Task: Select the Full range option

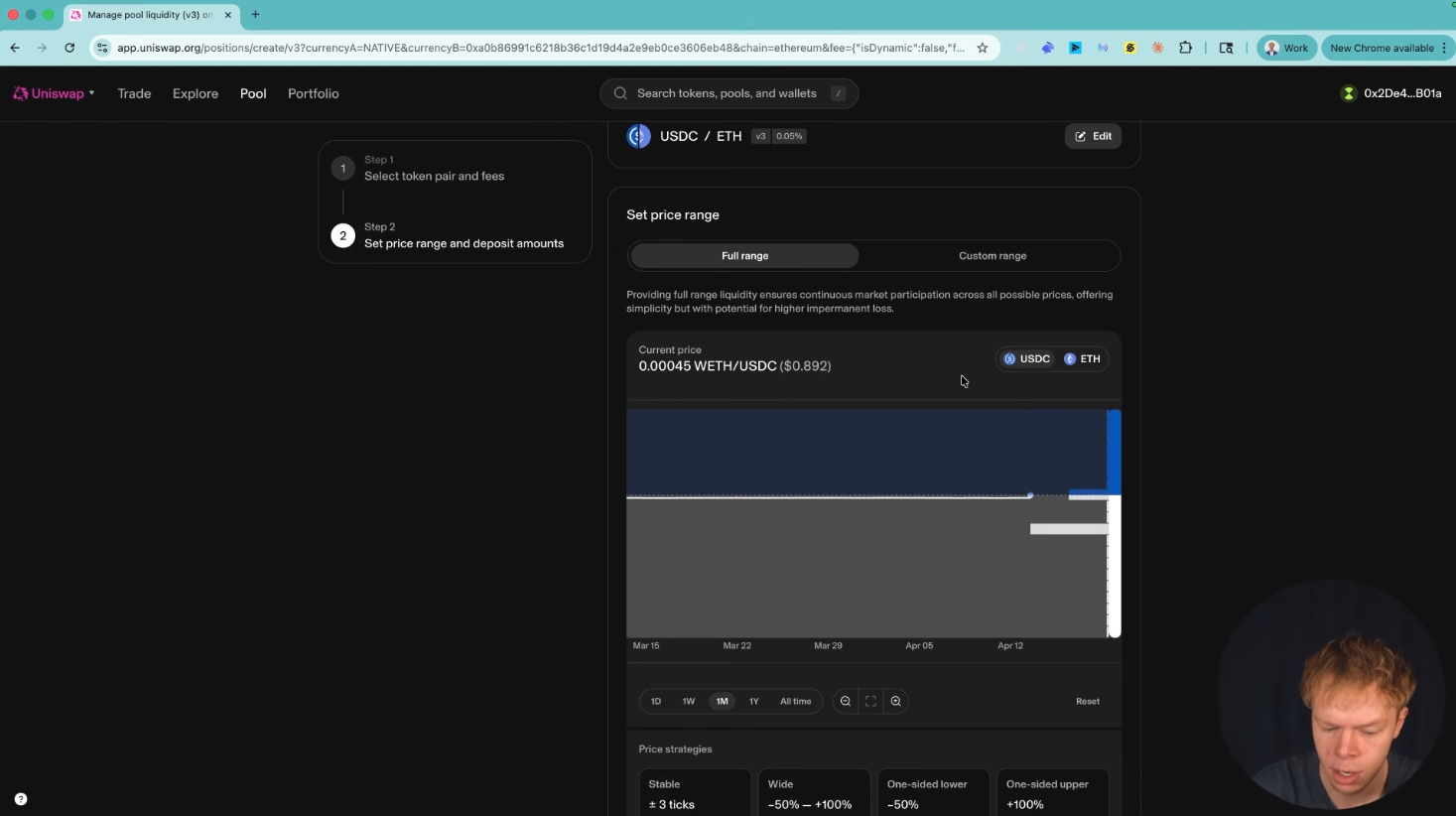Action: (745, 256)
